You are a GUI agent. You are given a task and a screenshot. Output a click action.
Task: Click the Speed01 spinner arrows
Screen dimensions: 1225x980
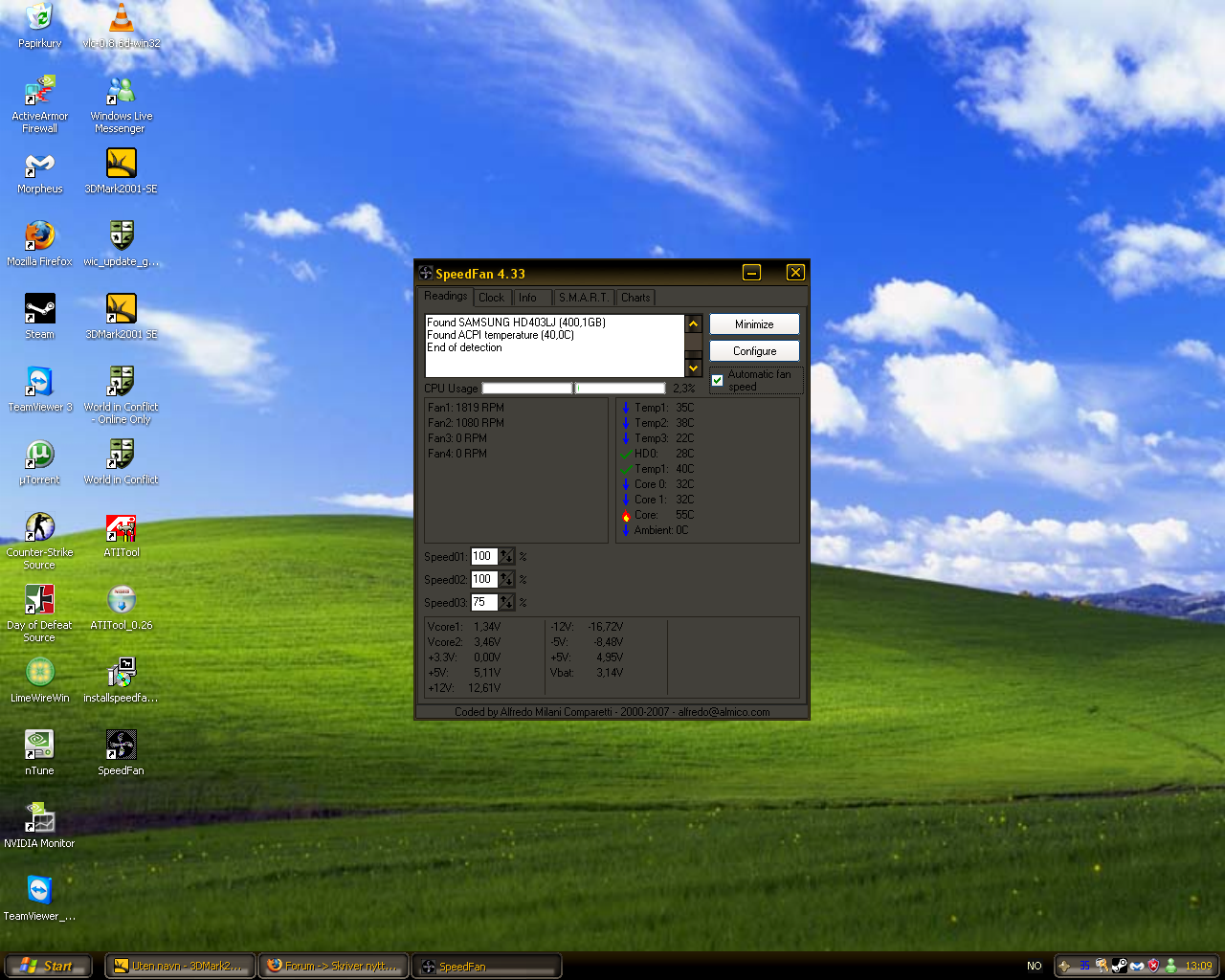506,556
